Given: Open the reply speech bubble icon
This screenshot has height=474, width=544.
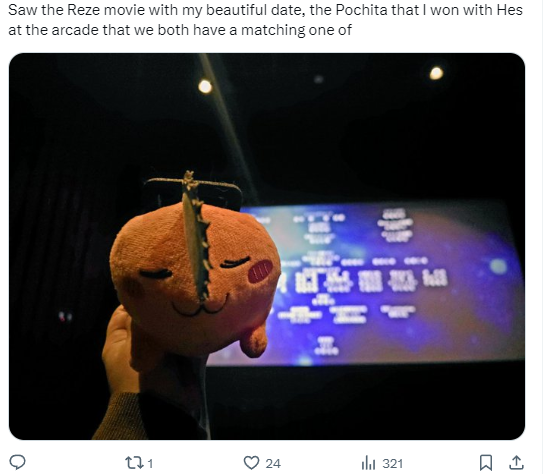Looking at the screenshot, I should [17, 463].
